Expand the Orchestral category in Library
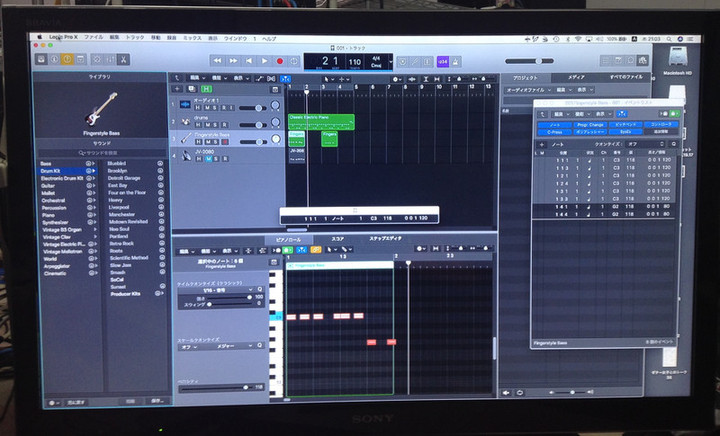The width and height of the screenshot is (720, 436). pos(53,199)
